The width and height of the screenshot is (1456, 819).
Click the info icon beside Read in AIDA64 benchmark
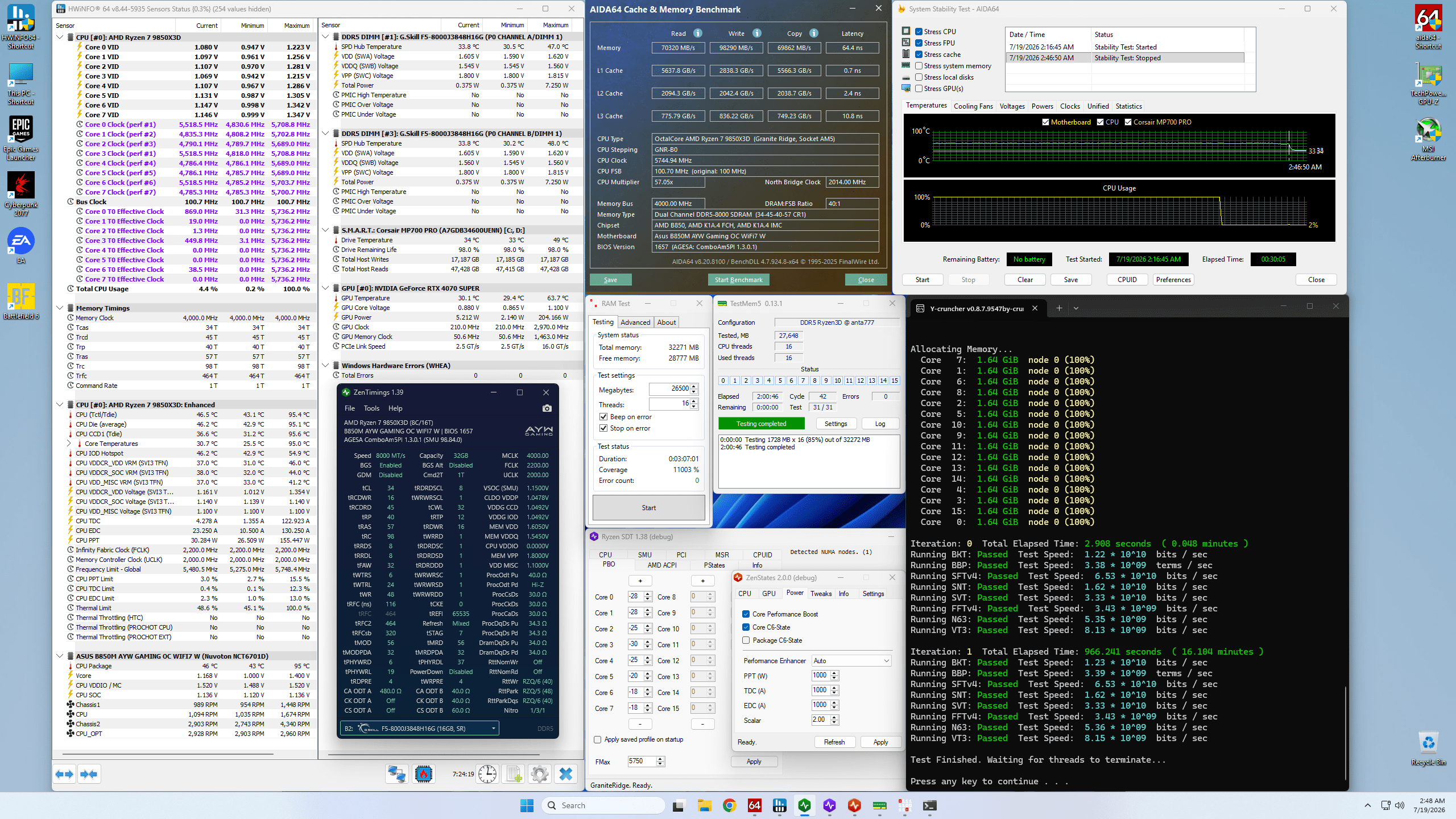[698, 33]
